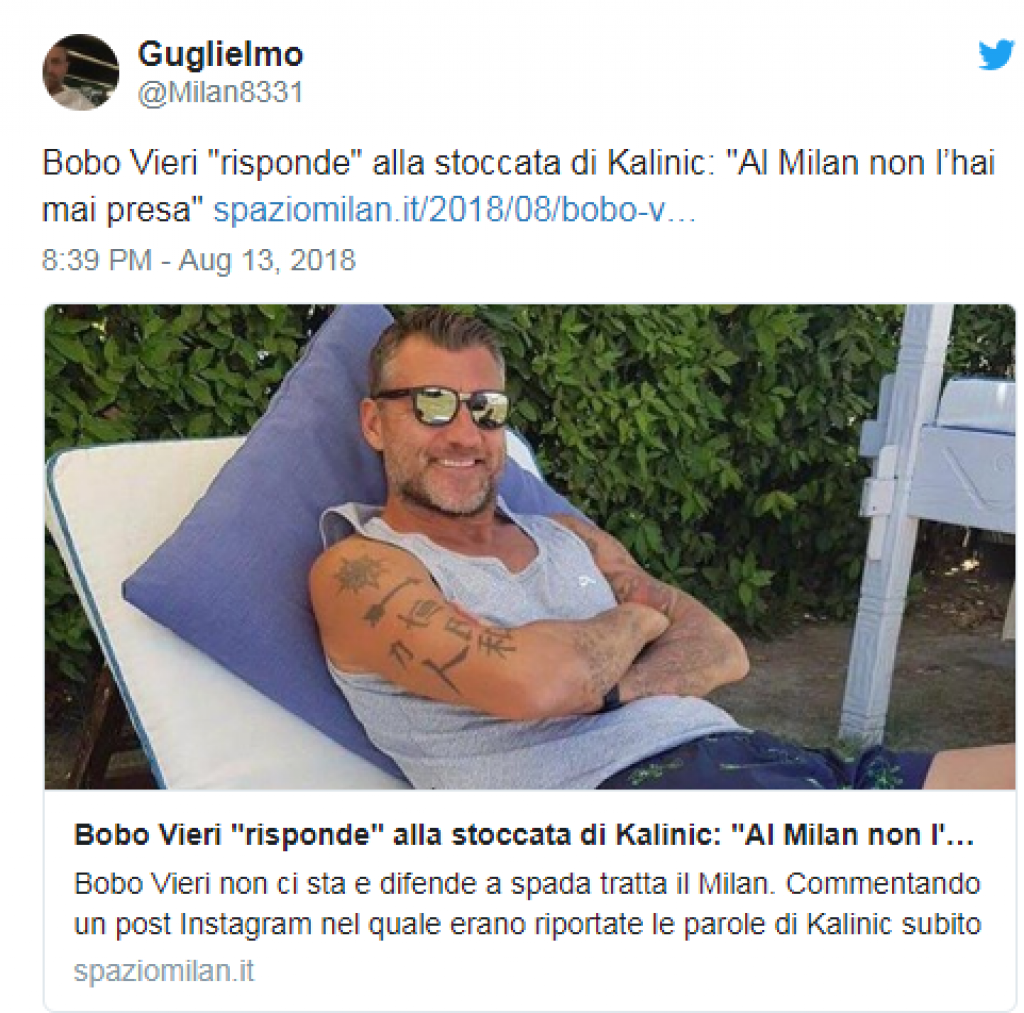Open the 8:39 PM - Aug 13, 2018 timestamp
This screenshot has width=1024, height=1013.
point(199,260)
